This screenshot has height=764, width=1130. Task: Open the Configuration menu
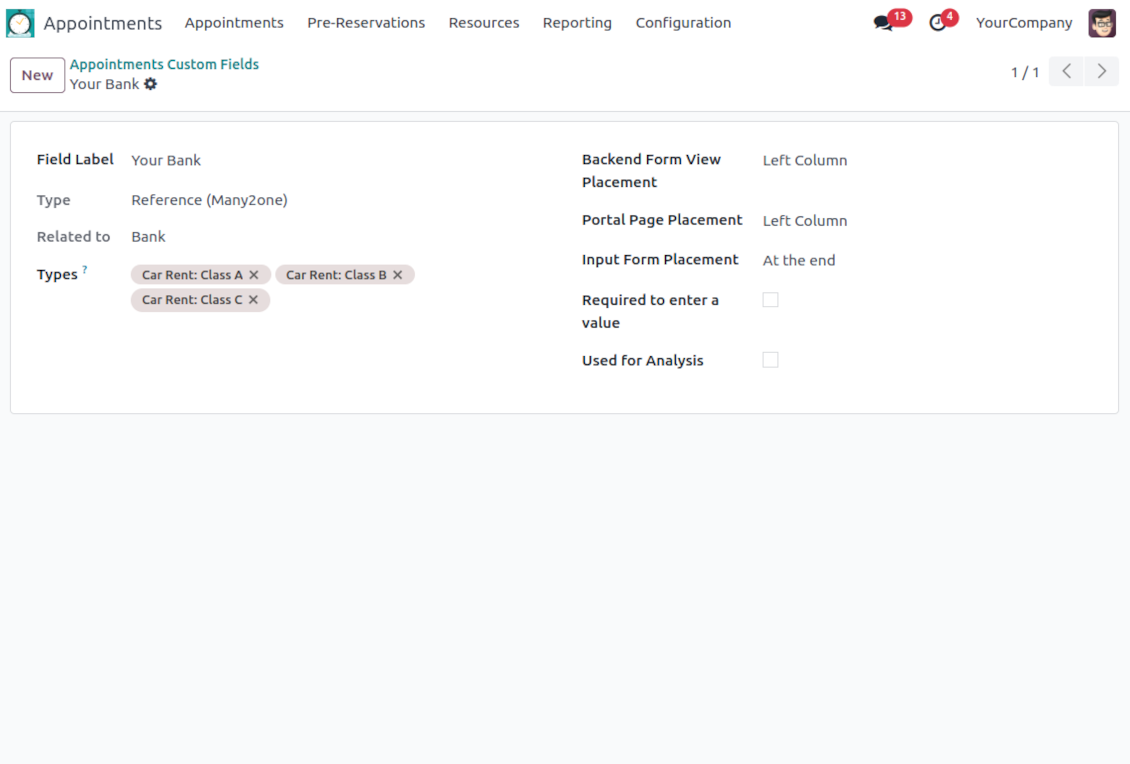point(683,23)
